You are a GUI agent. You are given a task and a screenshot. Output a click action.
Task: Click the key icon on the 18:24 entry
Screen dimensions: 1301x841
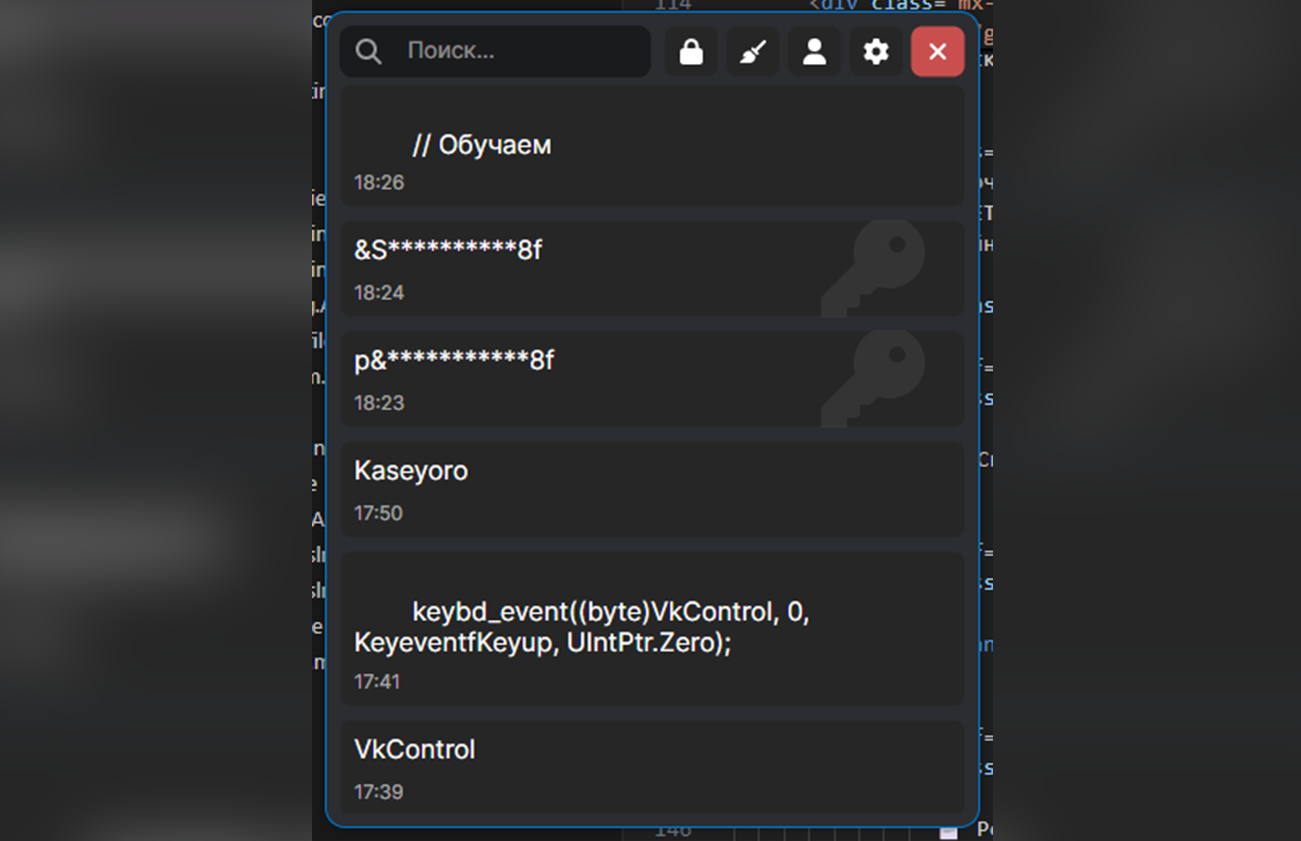pyautogui.click(x=876, y=268)
